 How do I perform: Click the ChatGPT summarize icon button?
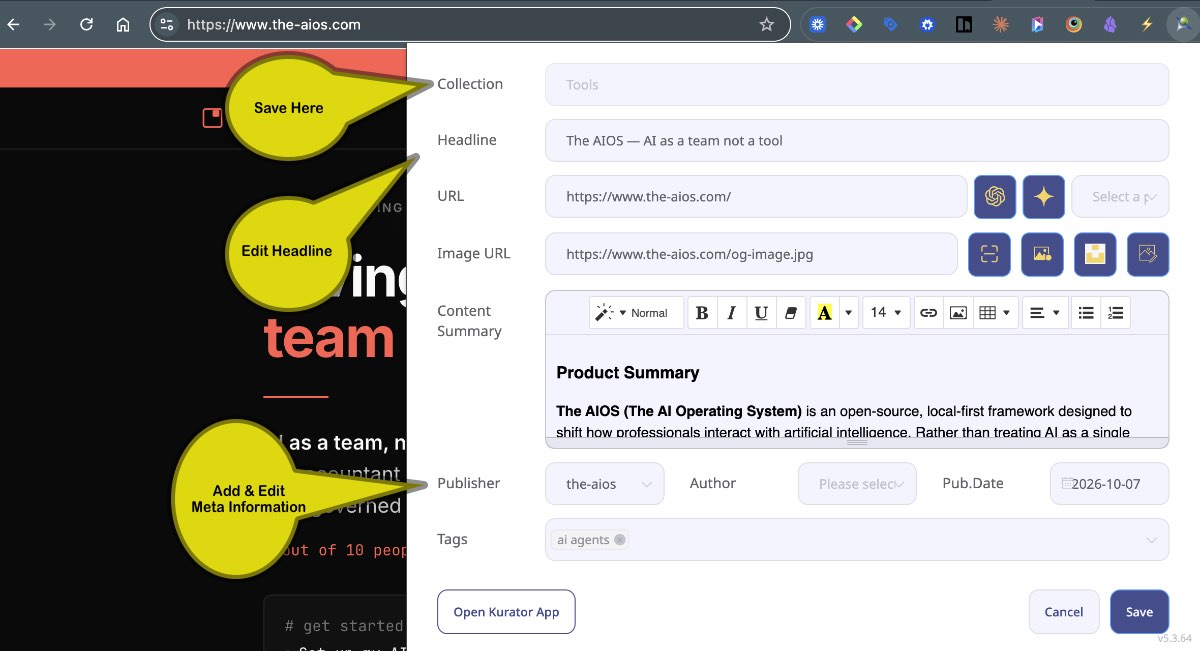pyautogui.click(x=995, y=197)
